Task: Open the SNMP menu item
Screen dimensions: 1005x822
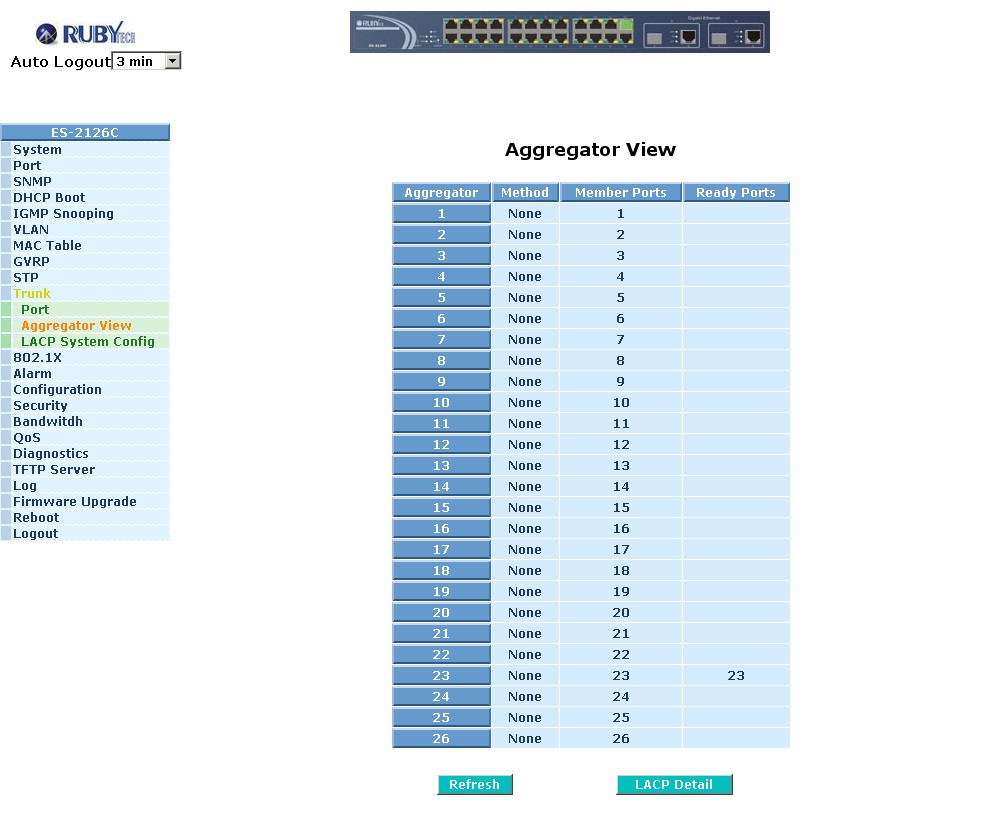Action: [32, 181]
